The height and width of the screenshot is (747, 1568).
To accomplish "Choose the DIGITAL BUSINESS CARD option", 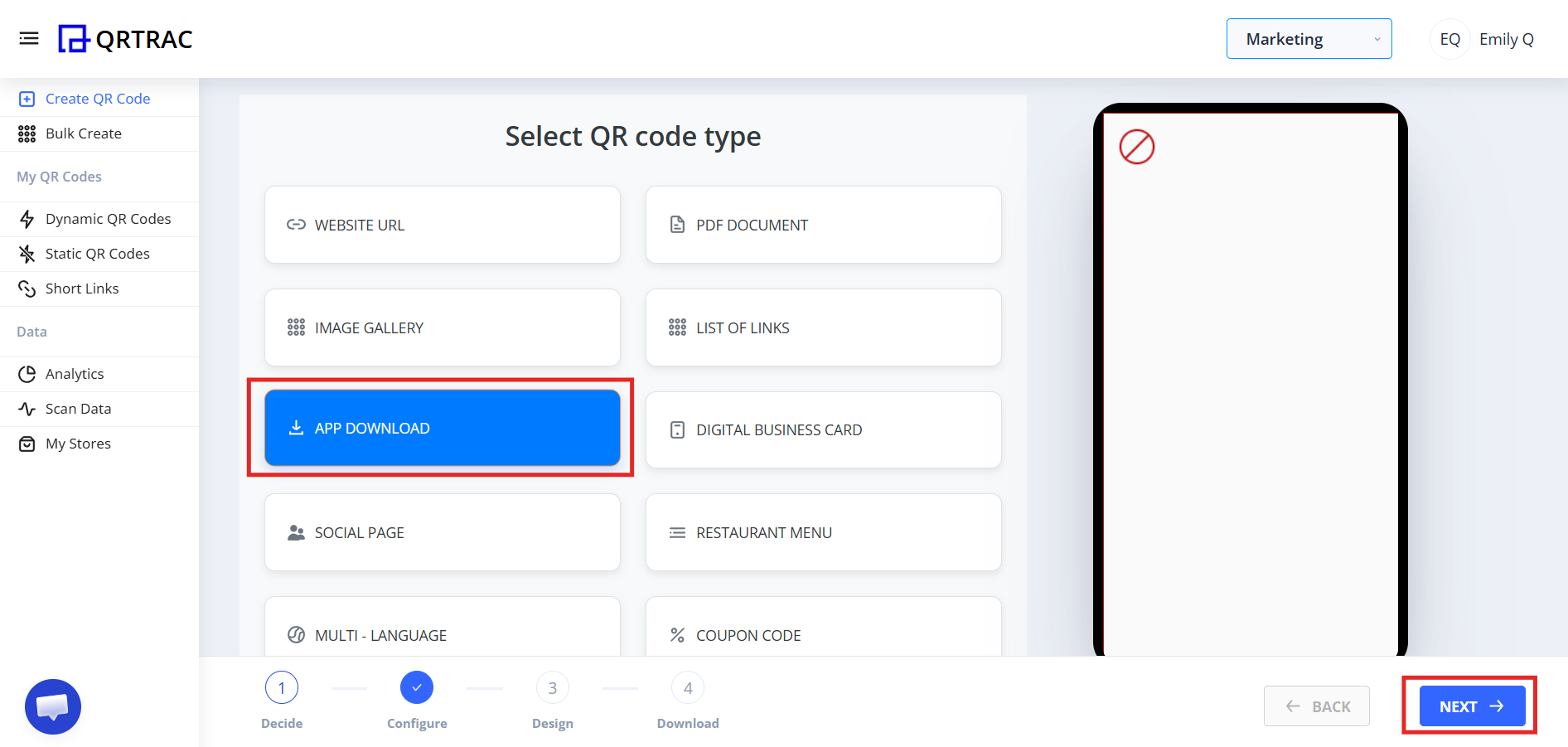I will tap(823, 429).
